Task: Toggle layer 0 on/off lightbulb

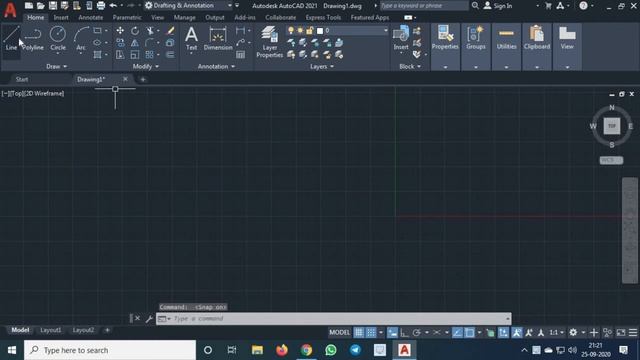Action: (291, 31)
